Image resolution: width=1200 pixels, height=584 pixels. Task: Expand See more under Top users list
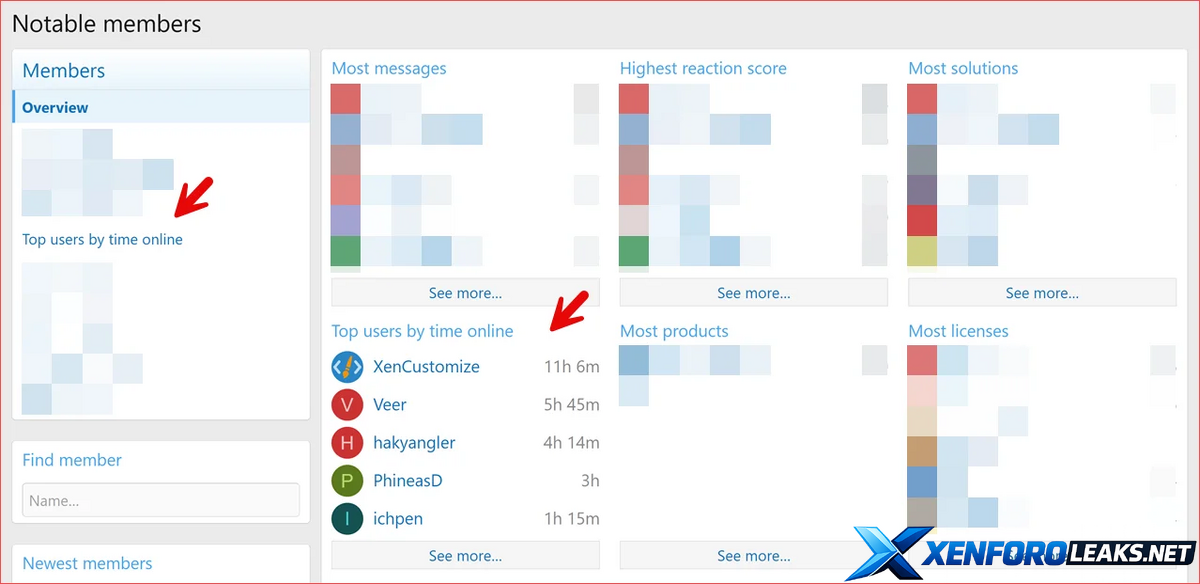pyautogui.click(x=465, y=556)
